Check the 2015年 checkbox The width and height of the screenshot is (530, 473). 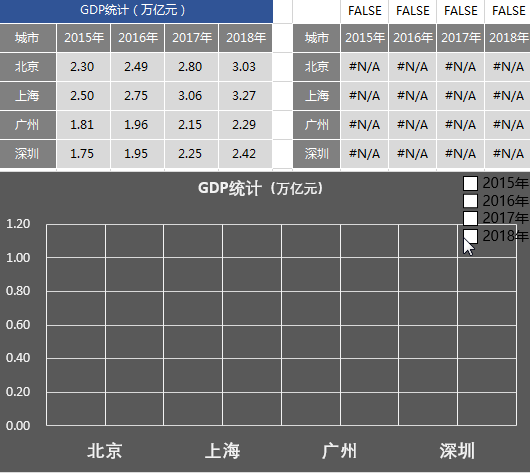point(470,183)
